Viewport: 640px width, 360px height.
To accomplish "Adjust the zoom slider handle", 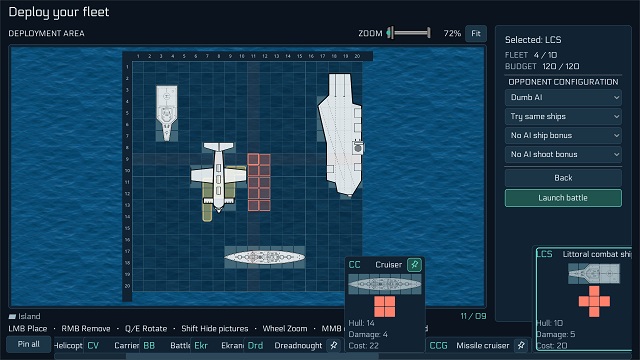I will coord(391,33).
